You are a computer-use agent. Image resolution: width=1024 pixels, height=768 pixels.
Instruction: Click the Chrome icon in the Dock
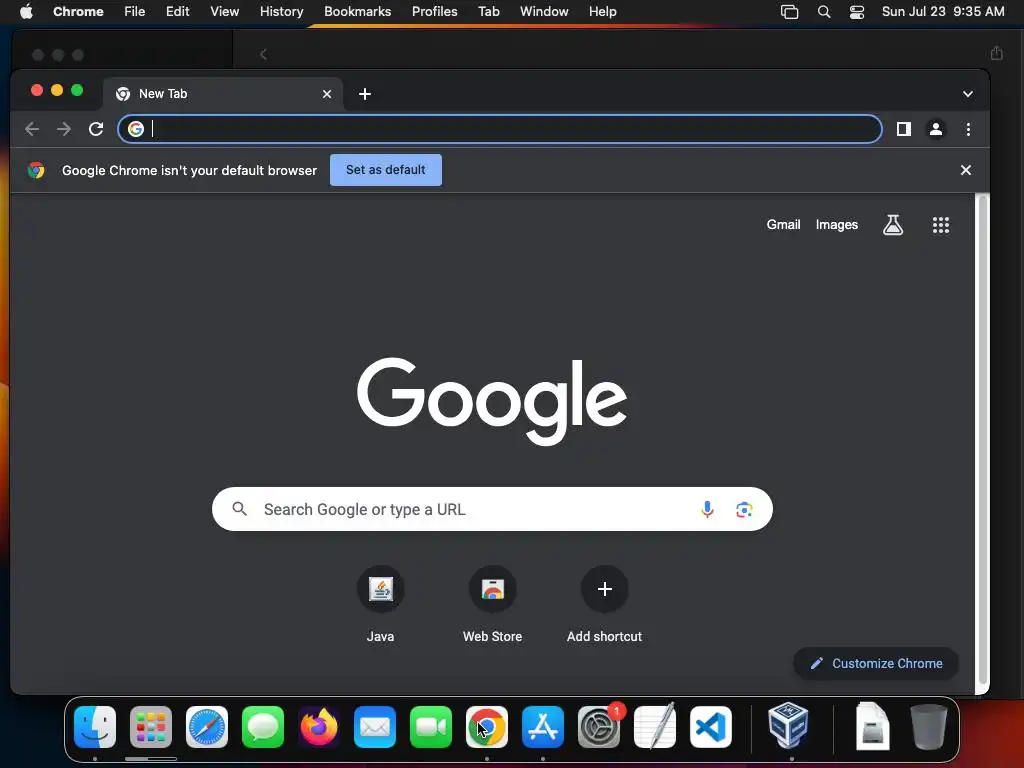tap(487, 727)
